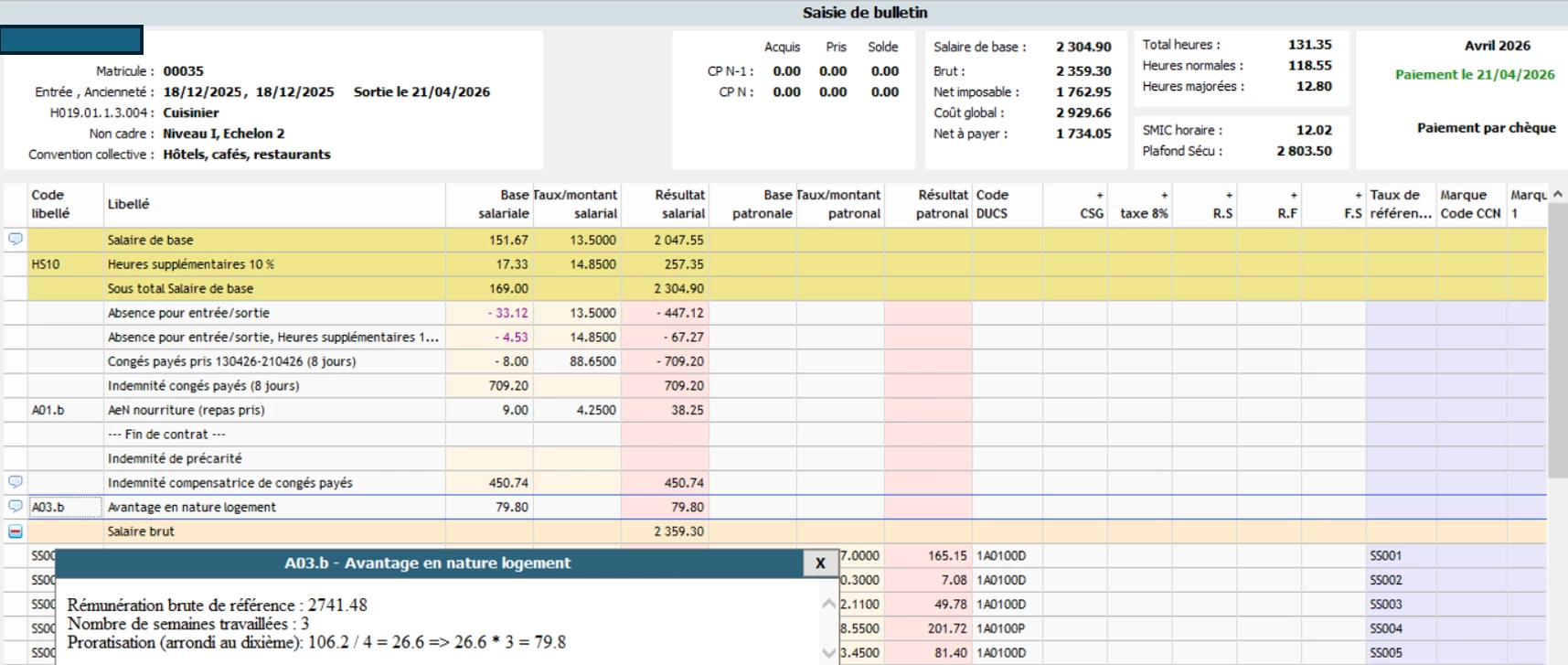Click the Plafond Sécu value 2 803.50

pos(1304,150)
